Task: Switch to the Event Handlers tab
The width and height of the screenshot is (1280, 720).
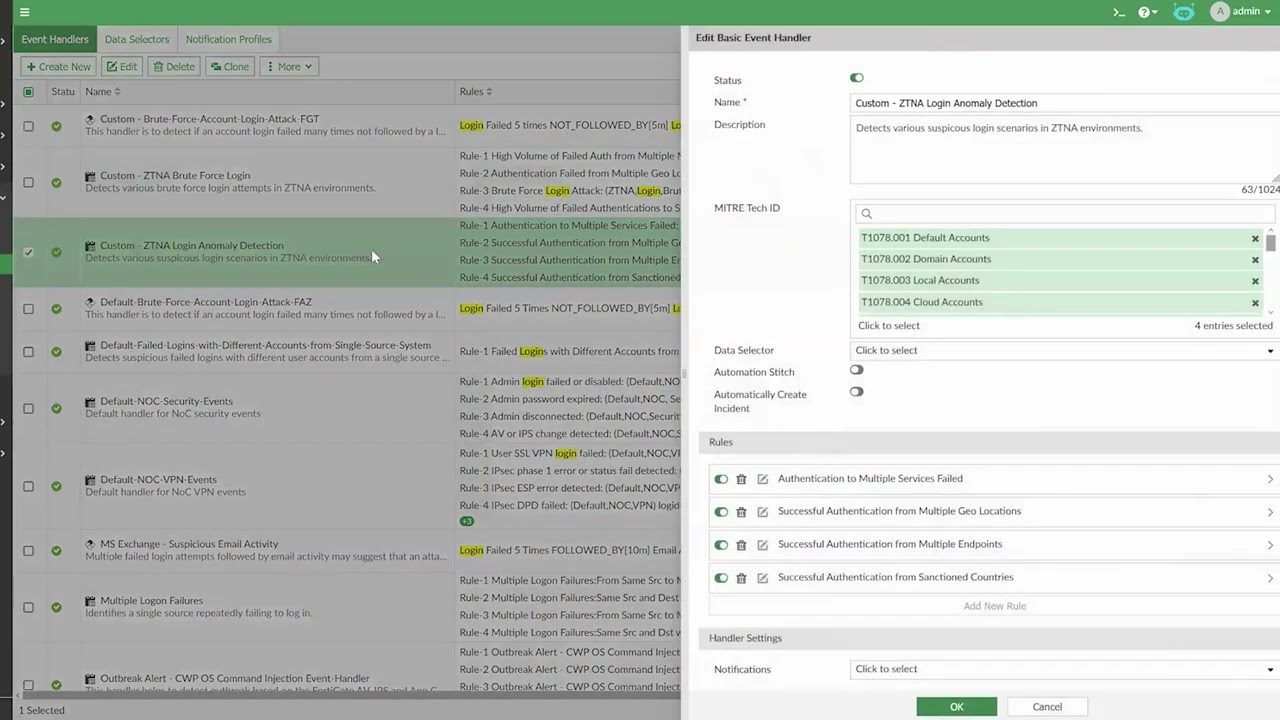Action: pos(55,40)
